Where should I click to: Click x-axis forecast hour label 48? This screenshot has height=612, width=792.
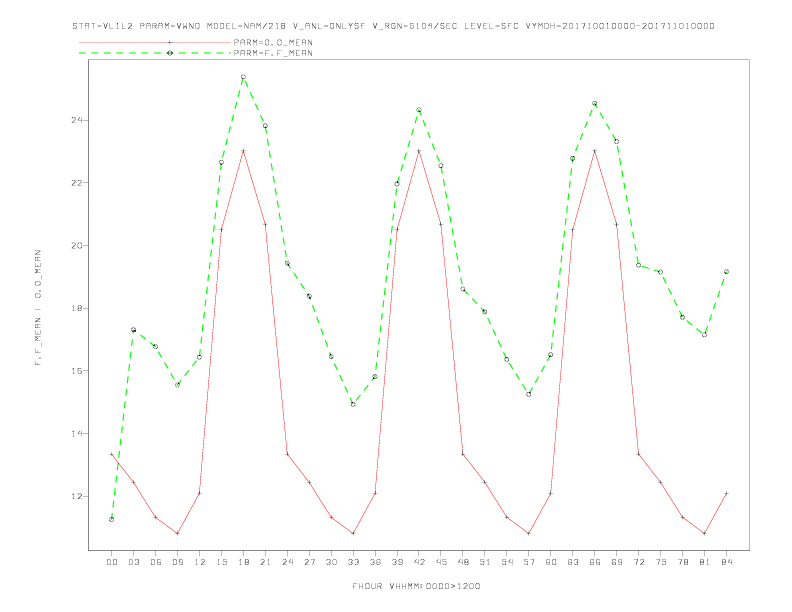463,562
